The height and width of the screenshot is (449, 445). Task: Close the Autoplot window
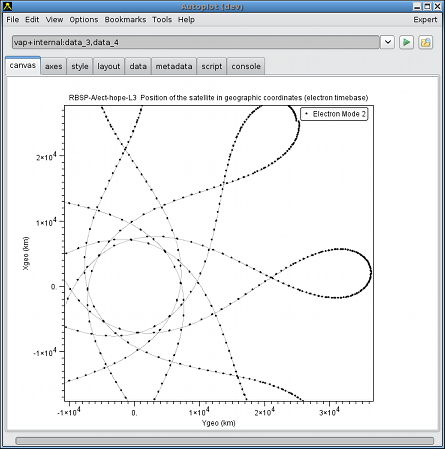[x=437, y=6]
